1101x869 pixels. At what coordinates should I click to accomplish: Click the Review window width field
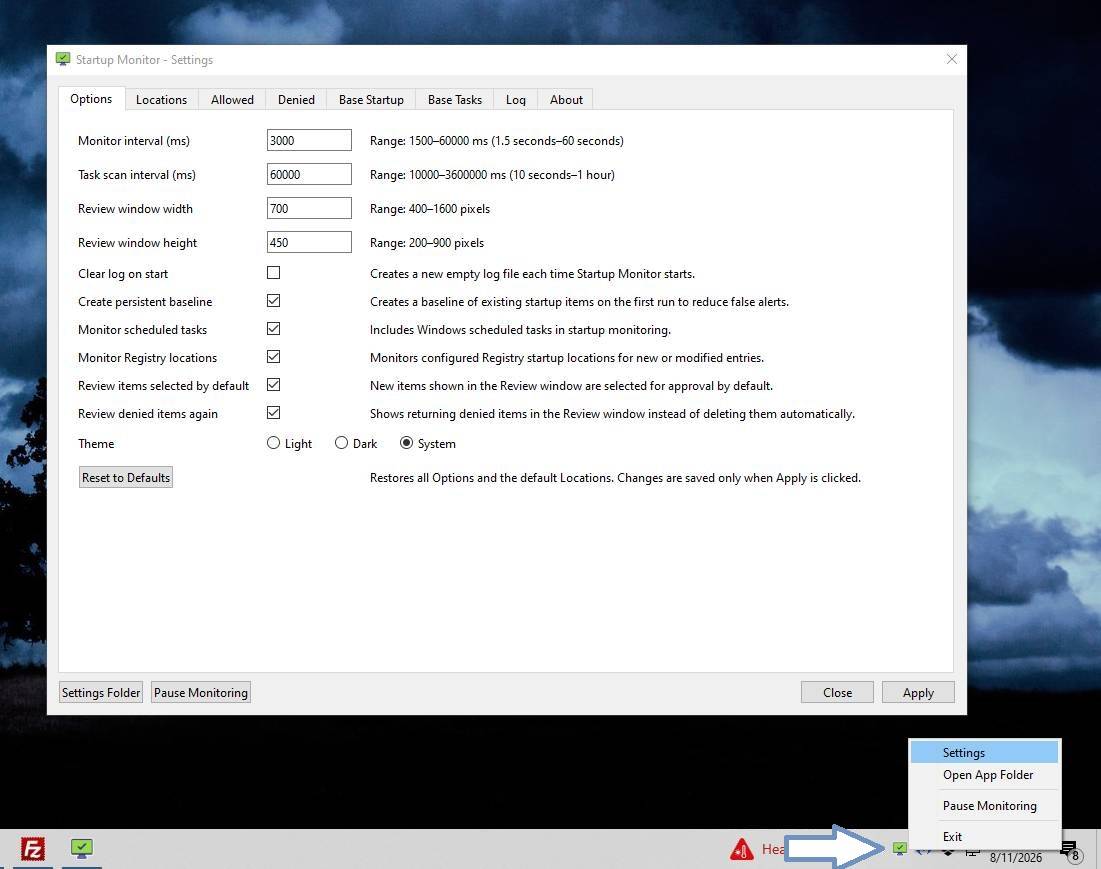309,208
